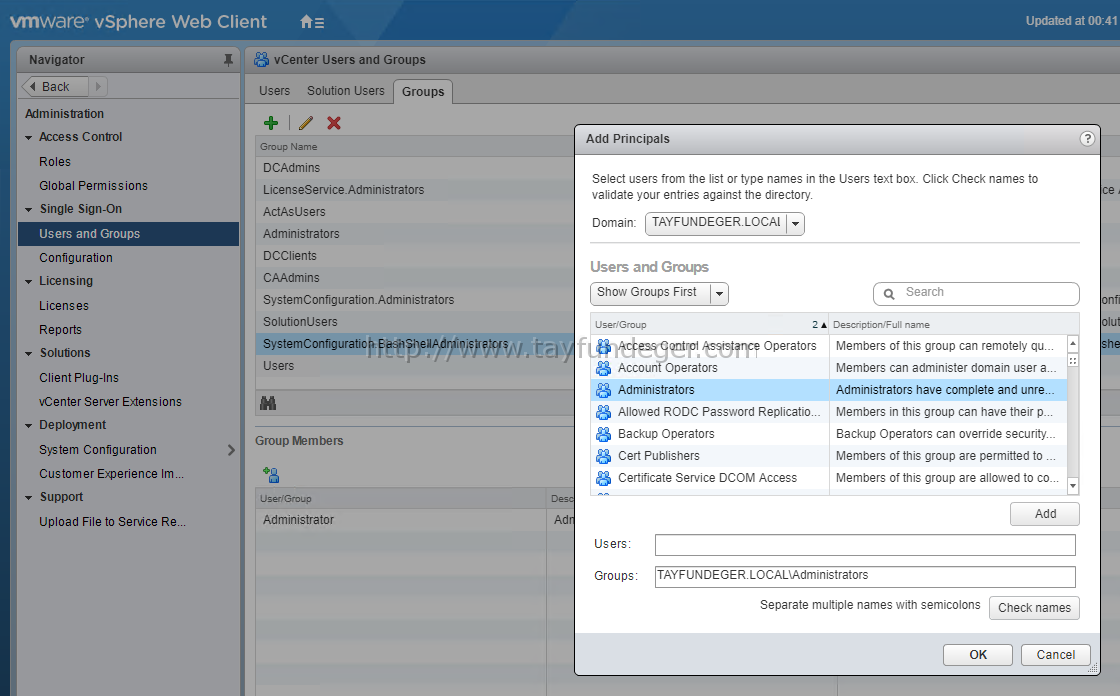Open Customer Experience Improvement item
Screen dimensions: 1120x696
pyautogui.click(x=111, y=474)
